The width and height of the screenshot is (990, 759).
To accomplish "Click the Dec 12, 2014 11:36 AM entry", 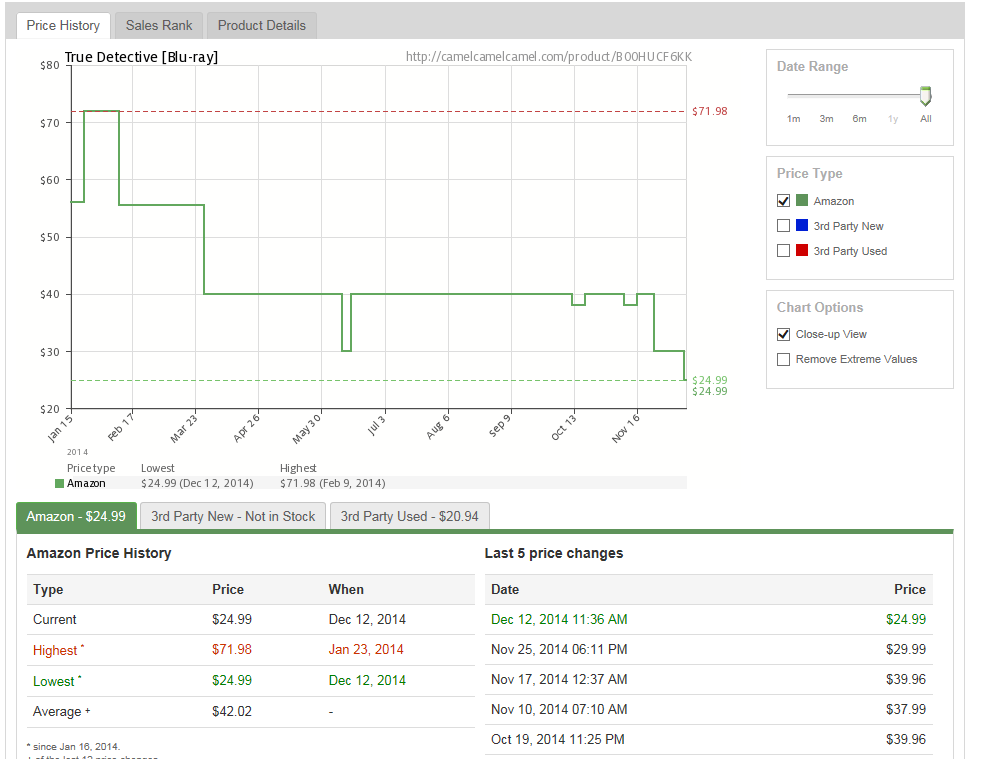I will pos(559,619).
